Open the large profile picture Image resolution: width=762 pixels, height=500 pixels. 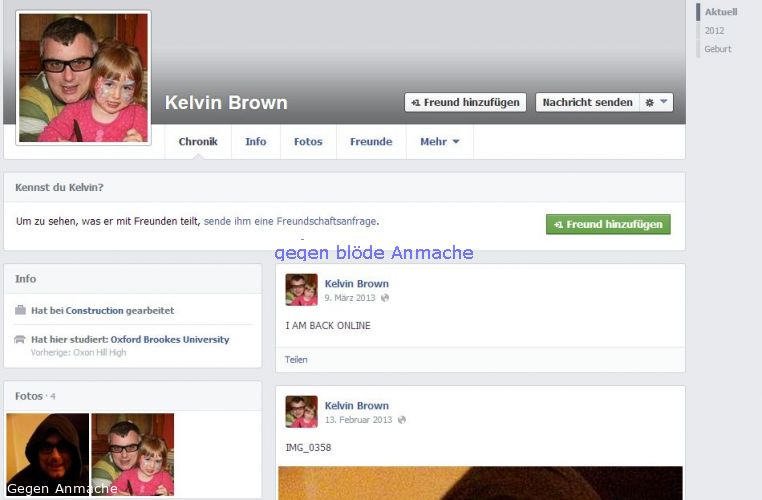click(x=83, y=78)
